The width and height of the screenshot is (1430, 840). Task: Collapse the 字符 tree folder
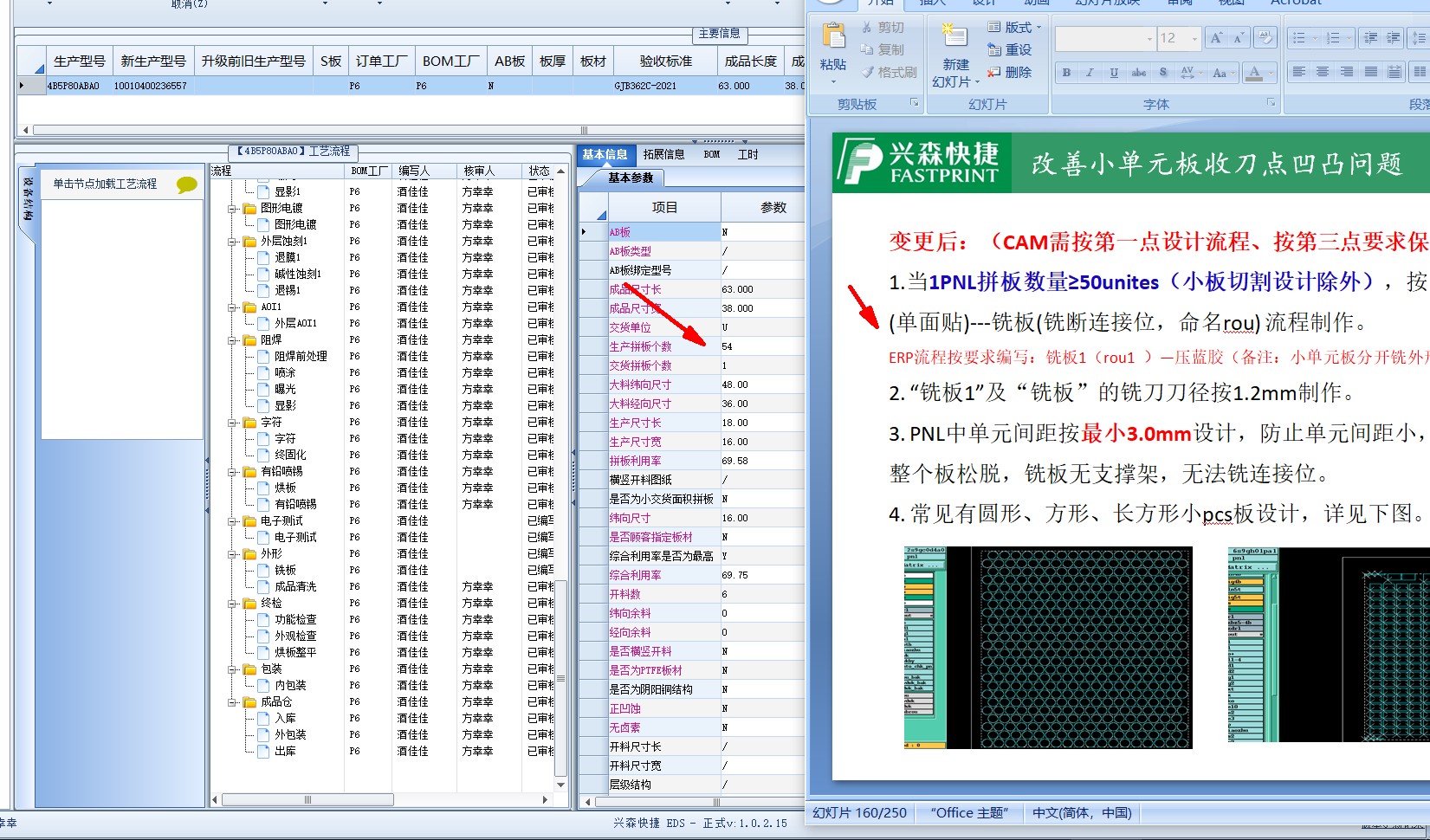point(232,423)
